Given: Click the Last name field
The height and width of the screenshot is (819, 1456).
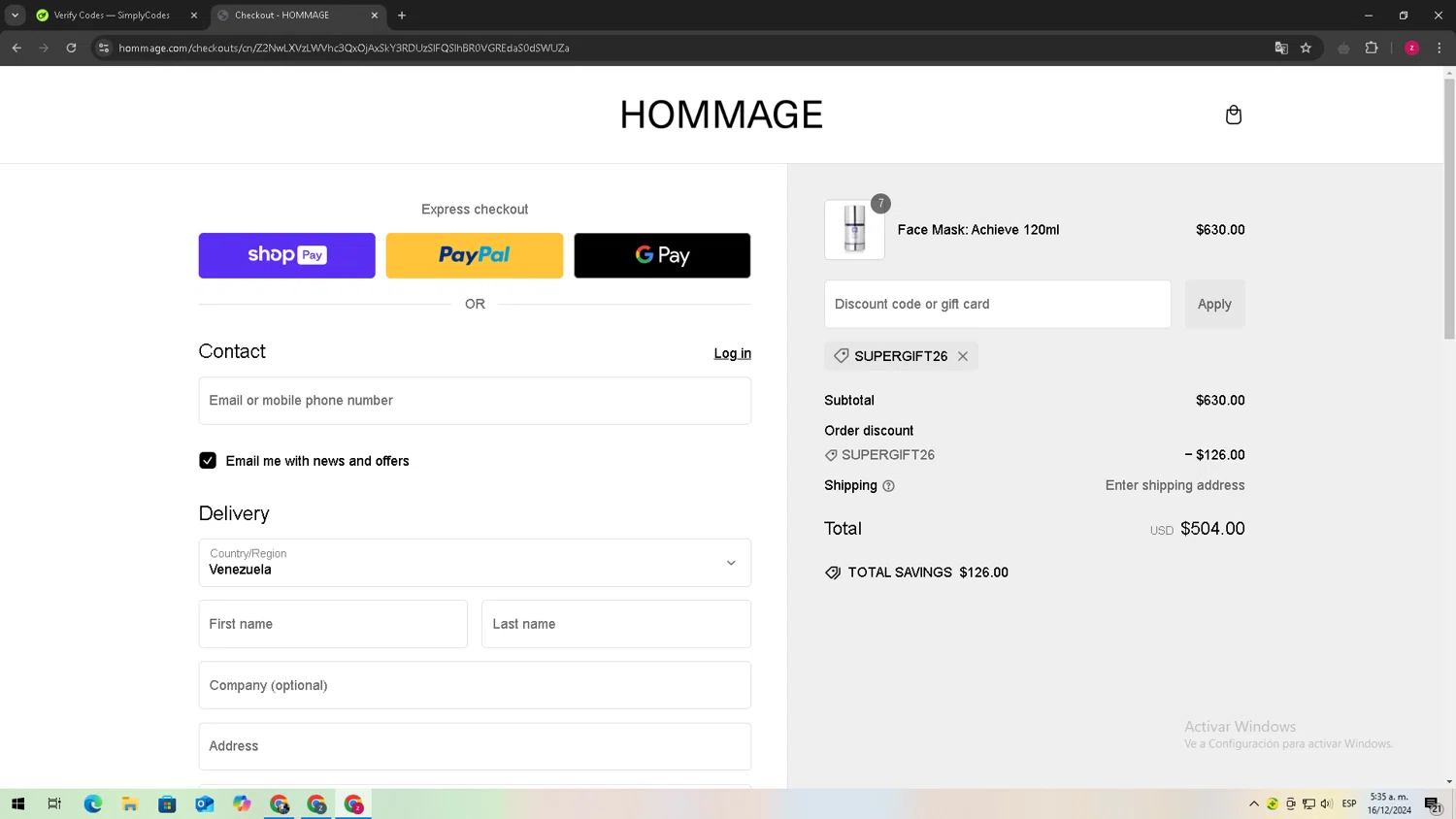Looking at the screenshot, I should (616, 624).
